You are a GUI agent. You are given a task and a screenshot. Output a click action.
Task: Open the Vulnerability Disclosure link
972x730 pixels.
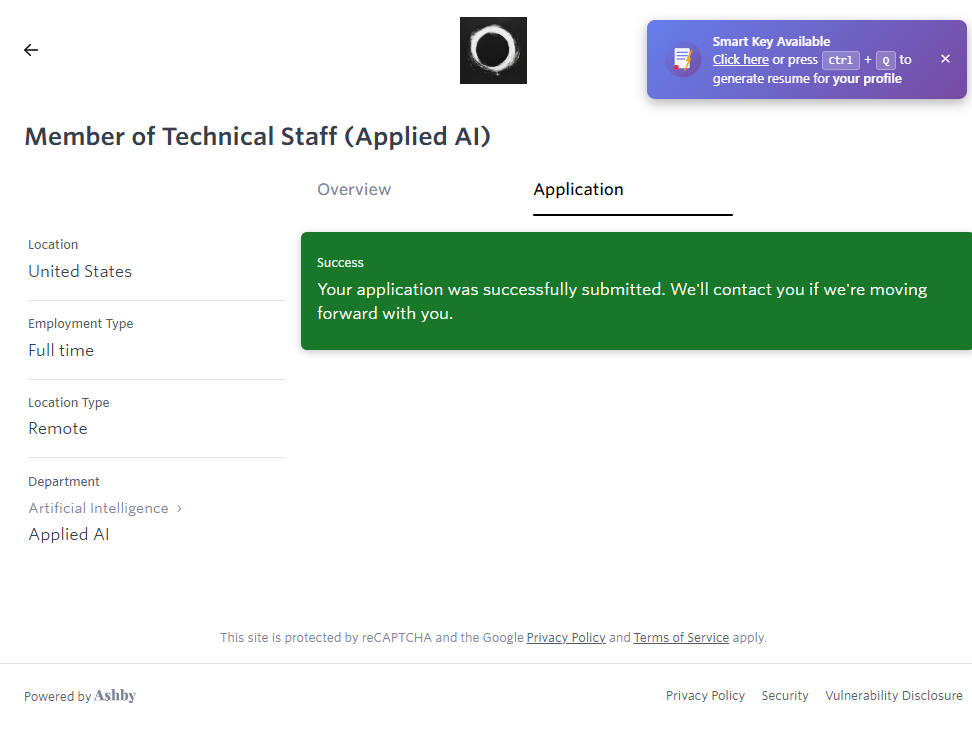click(893, 696)
